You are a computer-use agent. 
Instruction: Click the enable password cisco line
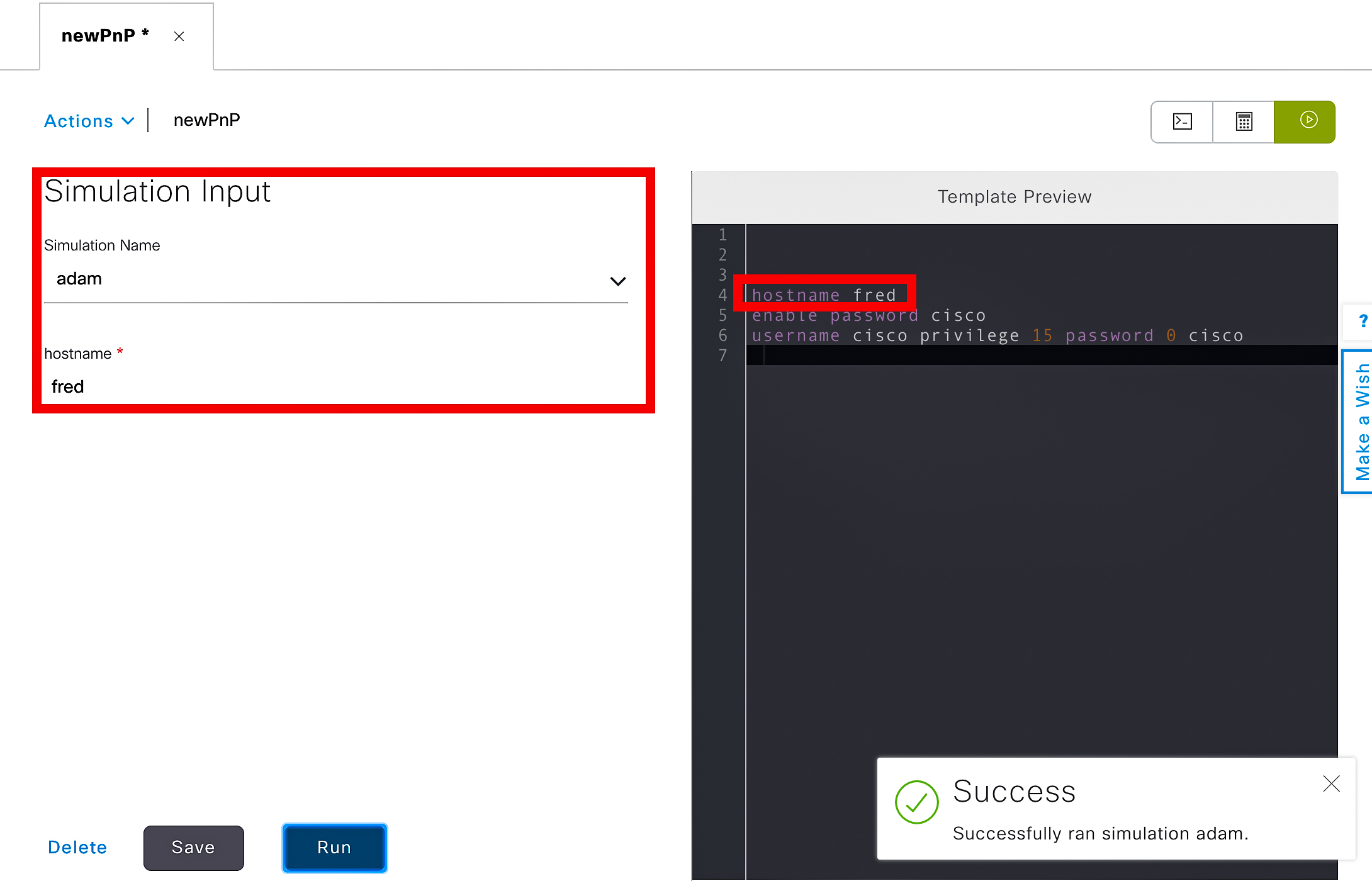869,315
